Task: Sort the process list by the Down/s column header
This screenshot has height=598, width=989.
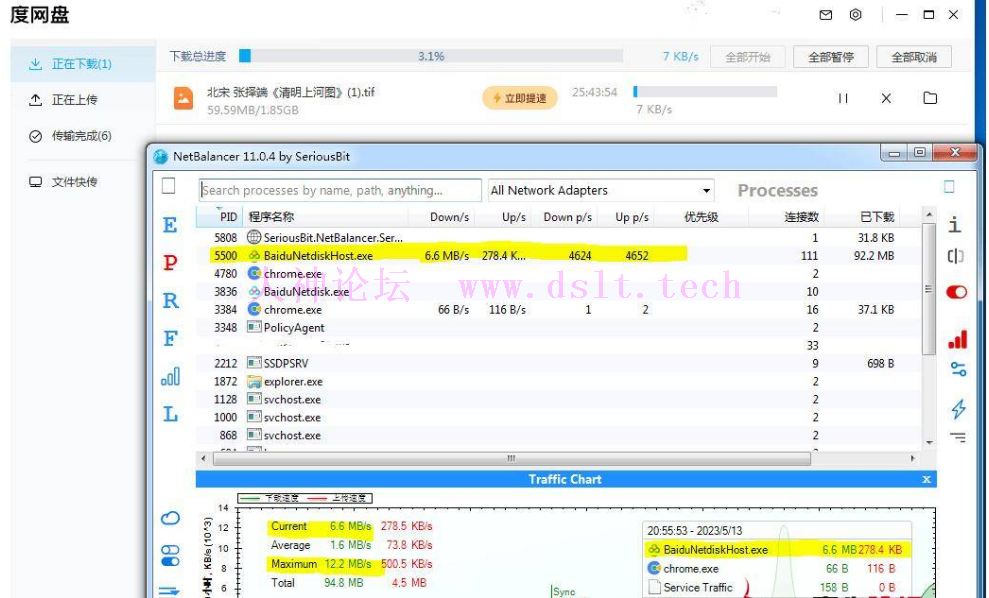Action: 442,217
